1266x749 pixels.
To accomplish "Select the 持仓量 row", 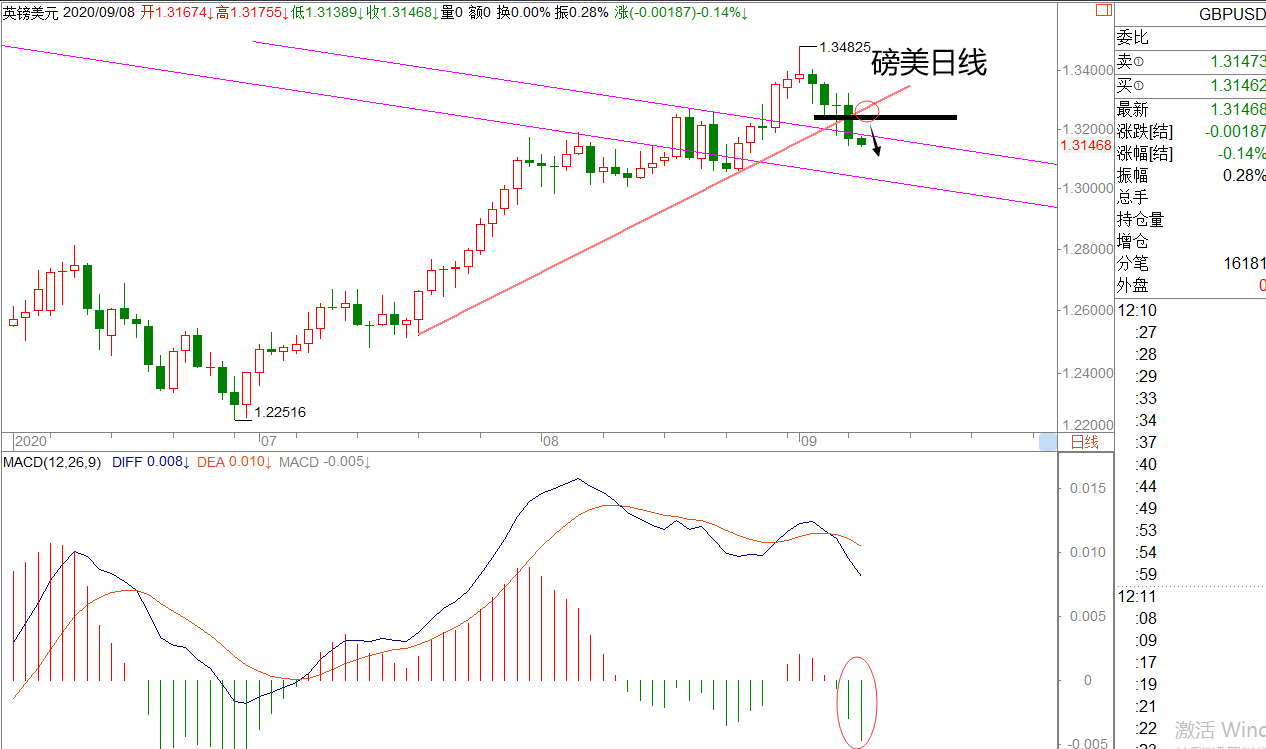I will [1190, 220].
